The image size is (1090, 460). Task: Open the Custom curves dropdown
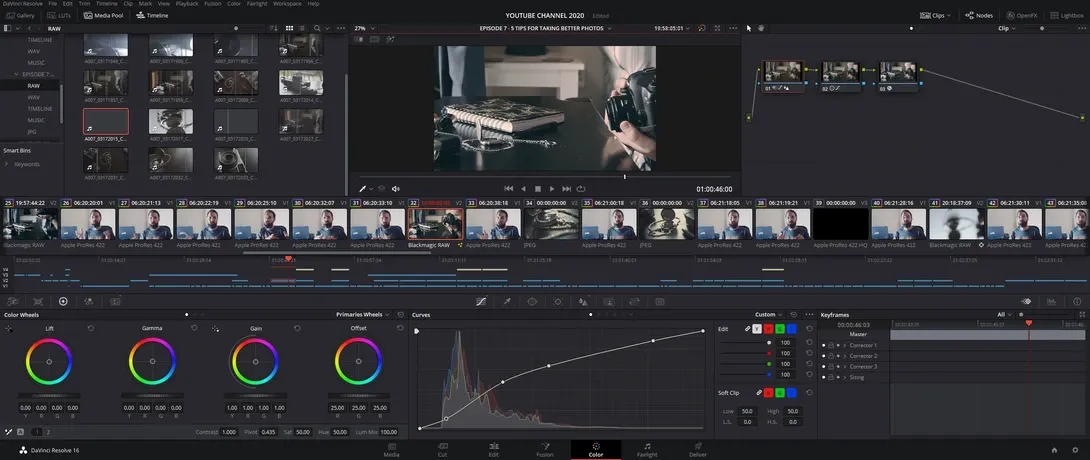click(x=769, y=315)
